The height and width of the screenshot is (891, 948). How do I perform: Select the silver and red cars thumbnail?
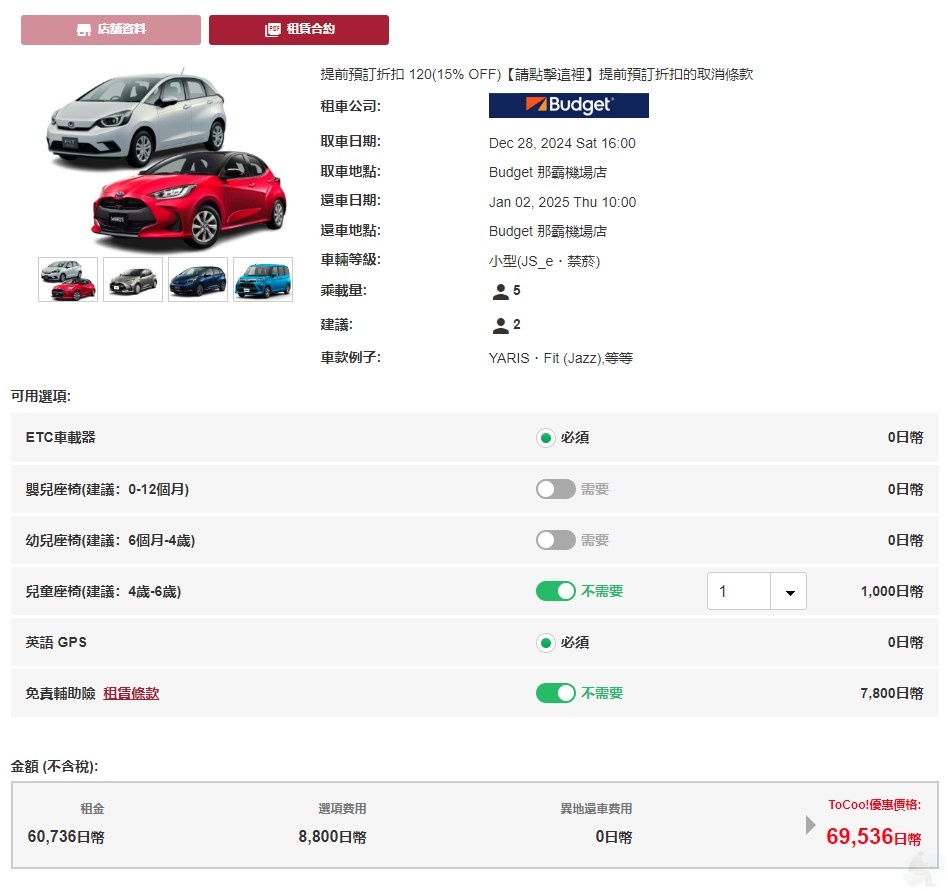pyautogui.click(x=68, y=279)
